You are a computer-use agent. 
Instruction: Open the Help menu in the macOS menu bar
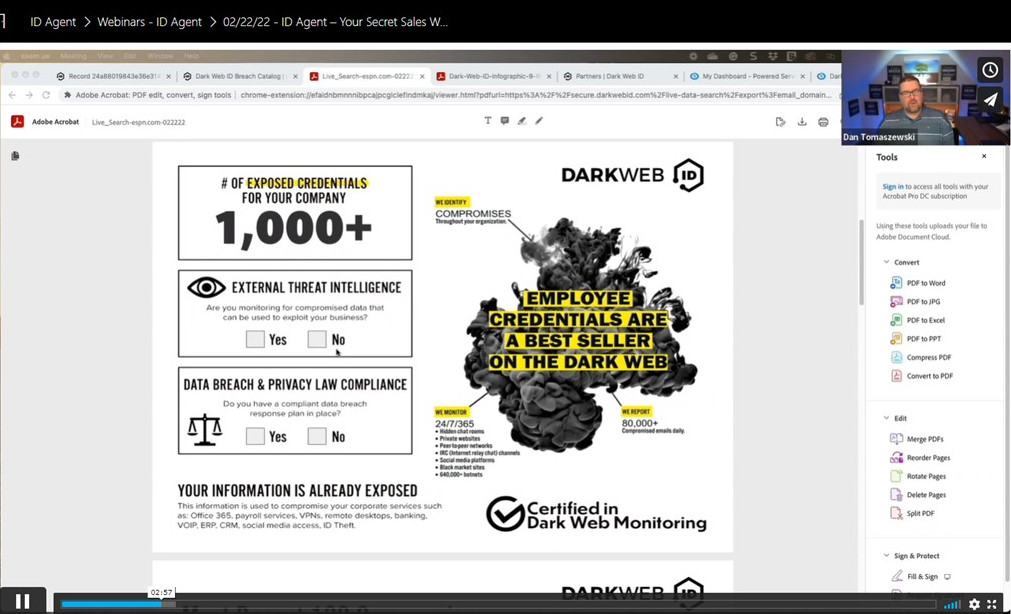[191, 56]
